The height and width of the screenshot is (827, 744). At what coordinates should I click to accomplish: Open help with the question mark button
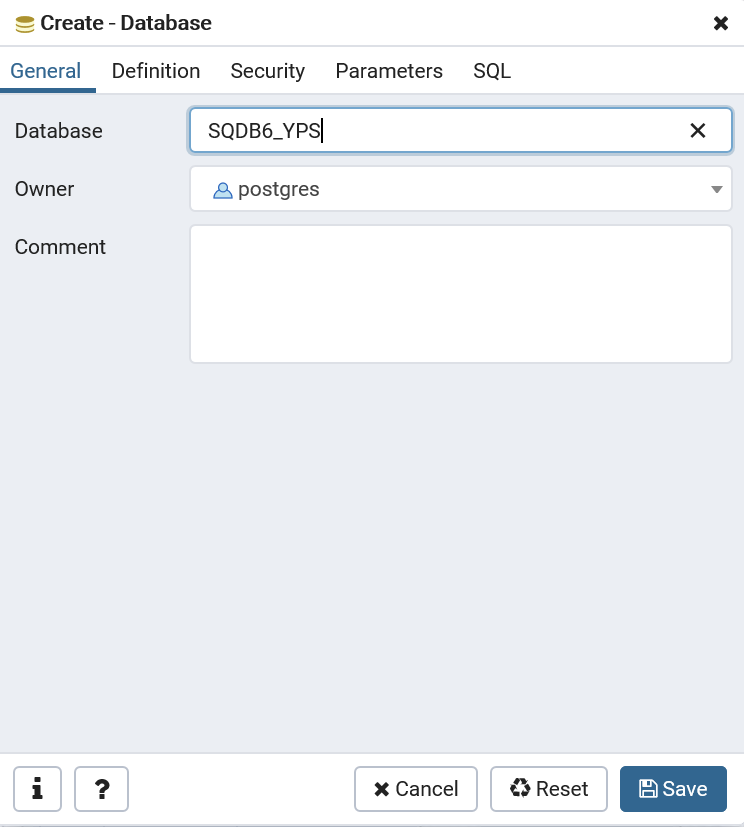click(x=102, y=789)
